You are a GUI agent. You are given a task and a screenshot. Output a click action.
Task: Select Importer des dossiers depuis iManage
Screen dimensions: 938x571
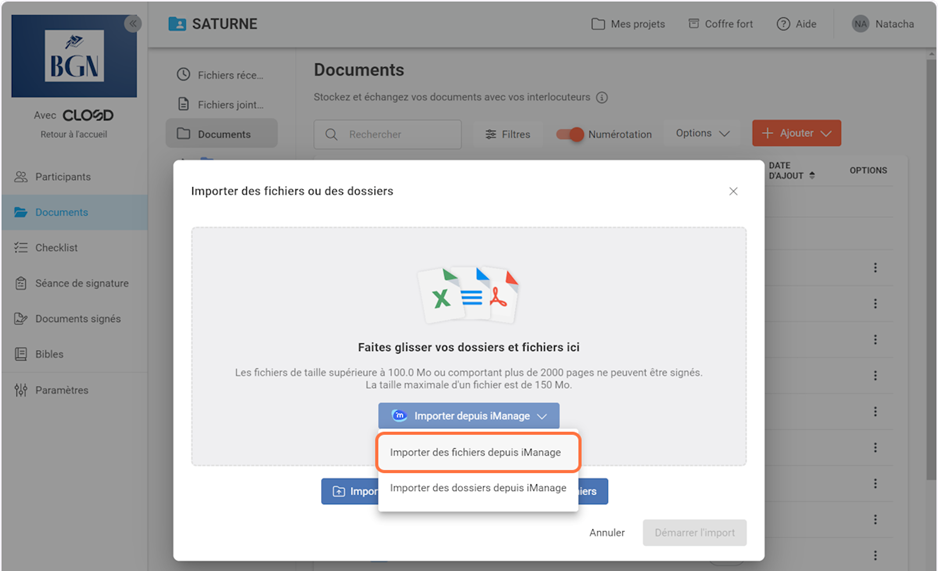pos(478,488)
